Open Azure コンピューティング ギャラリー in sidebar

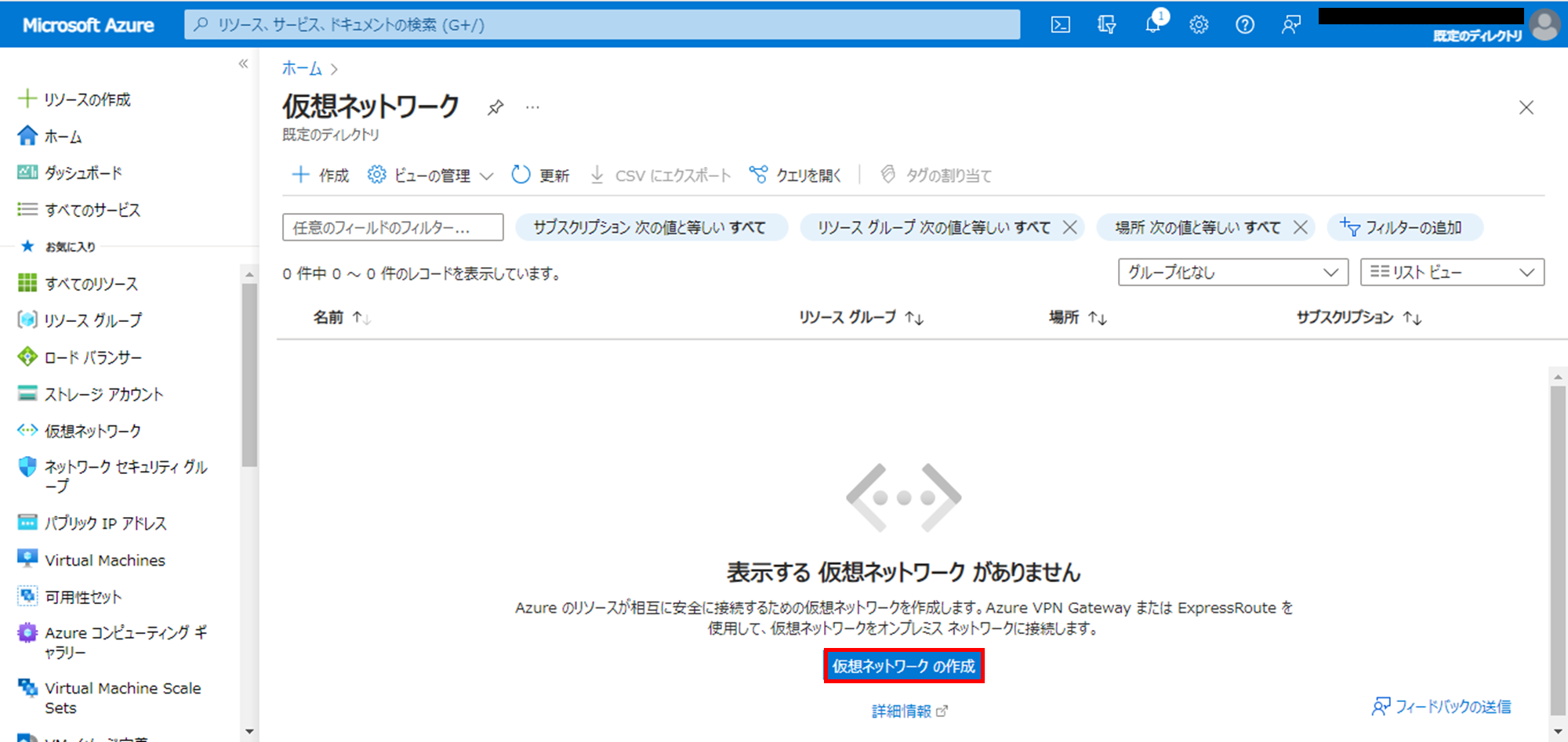coord(113,642)
